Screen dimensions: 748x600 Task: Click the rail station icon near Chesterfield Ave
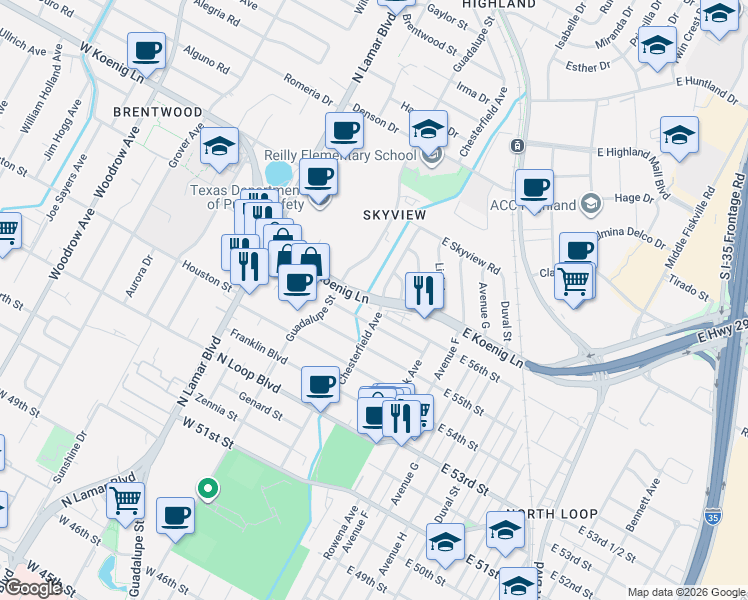[518, 146]
